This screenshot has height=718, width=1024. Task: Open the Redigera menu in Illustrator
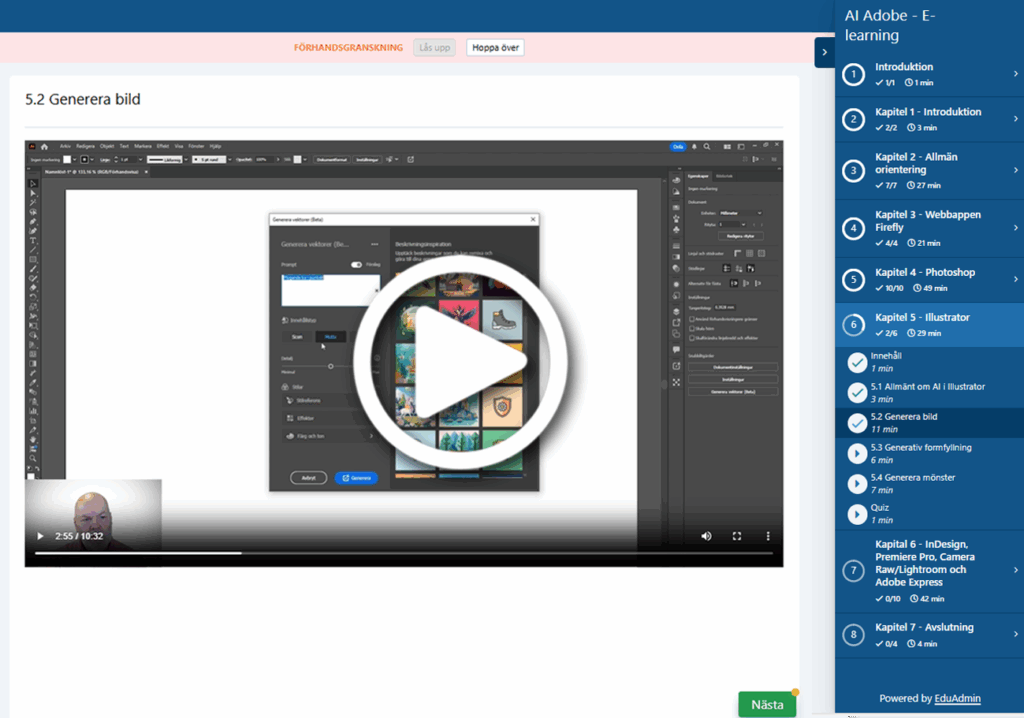pyautogui.click(x=85, y=146)
